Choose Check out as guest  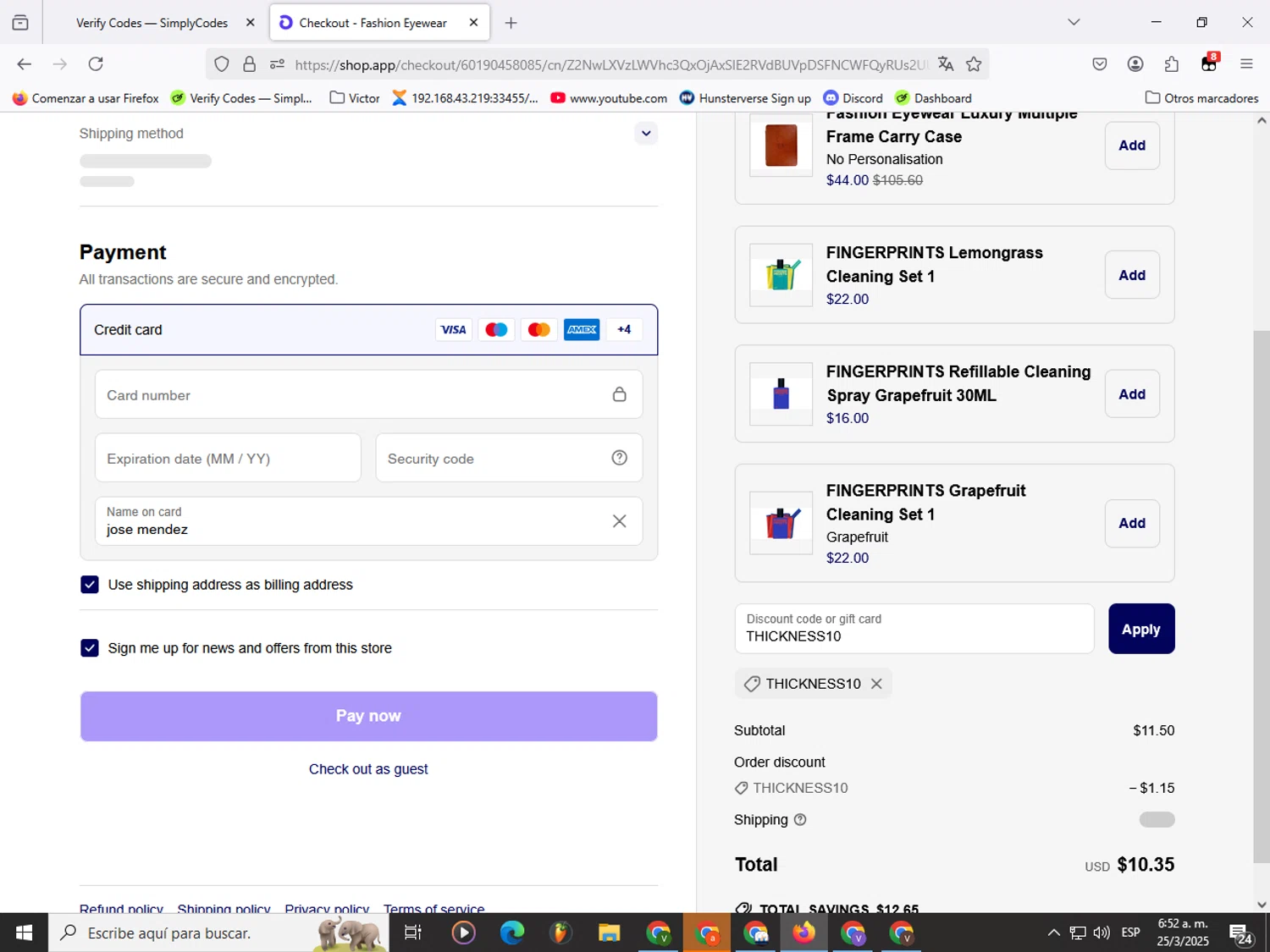368,769
